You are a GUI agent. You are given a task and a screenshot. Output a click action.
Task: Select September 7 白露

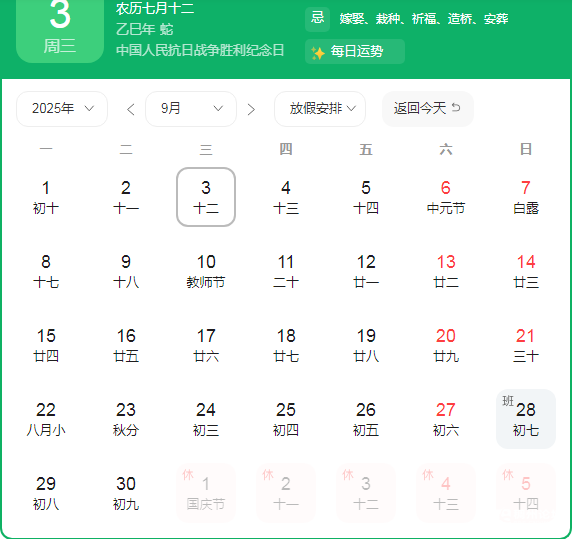pyautogui.click(x=525, y=197)
